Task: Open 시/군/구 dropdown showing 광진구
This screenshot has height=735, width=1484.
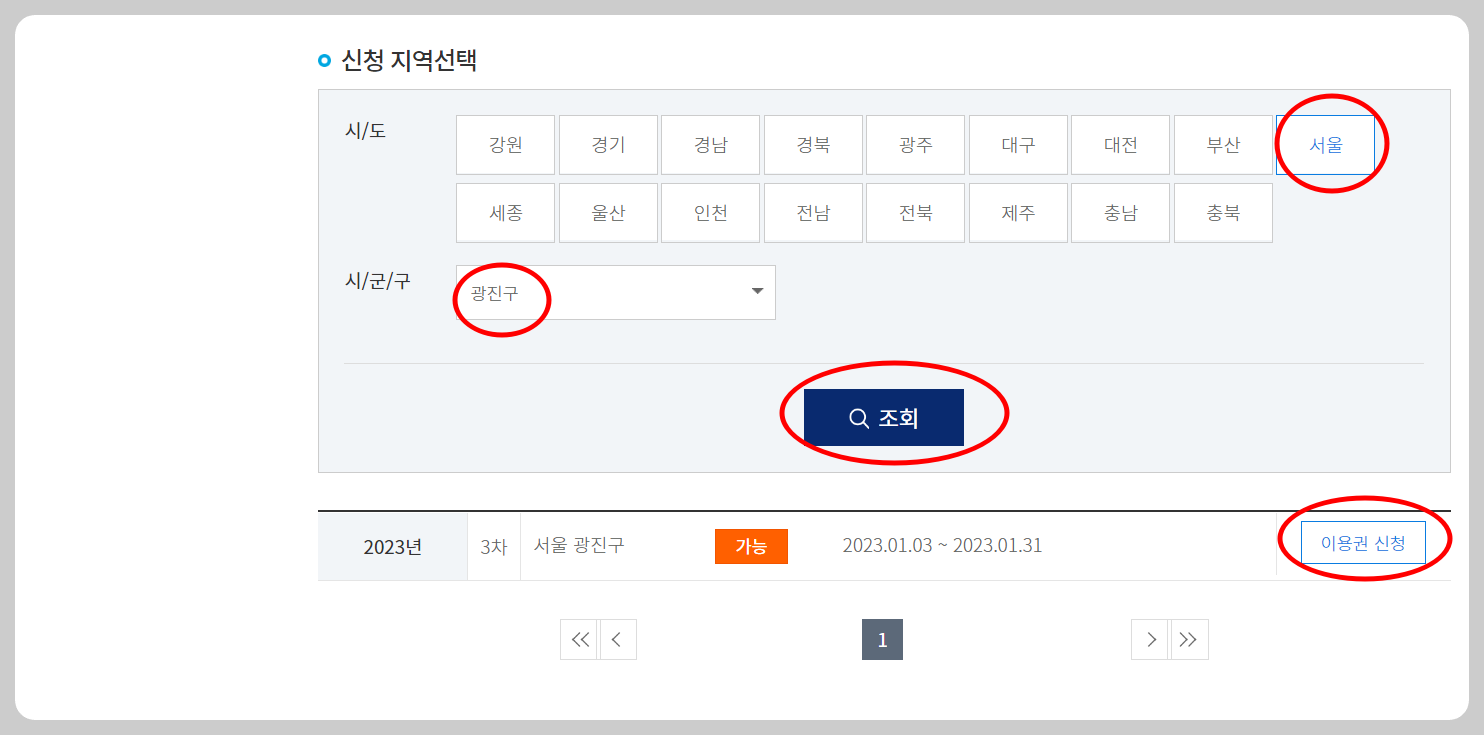Action: pyautogui.click(x=616, y=292)
